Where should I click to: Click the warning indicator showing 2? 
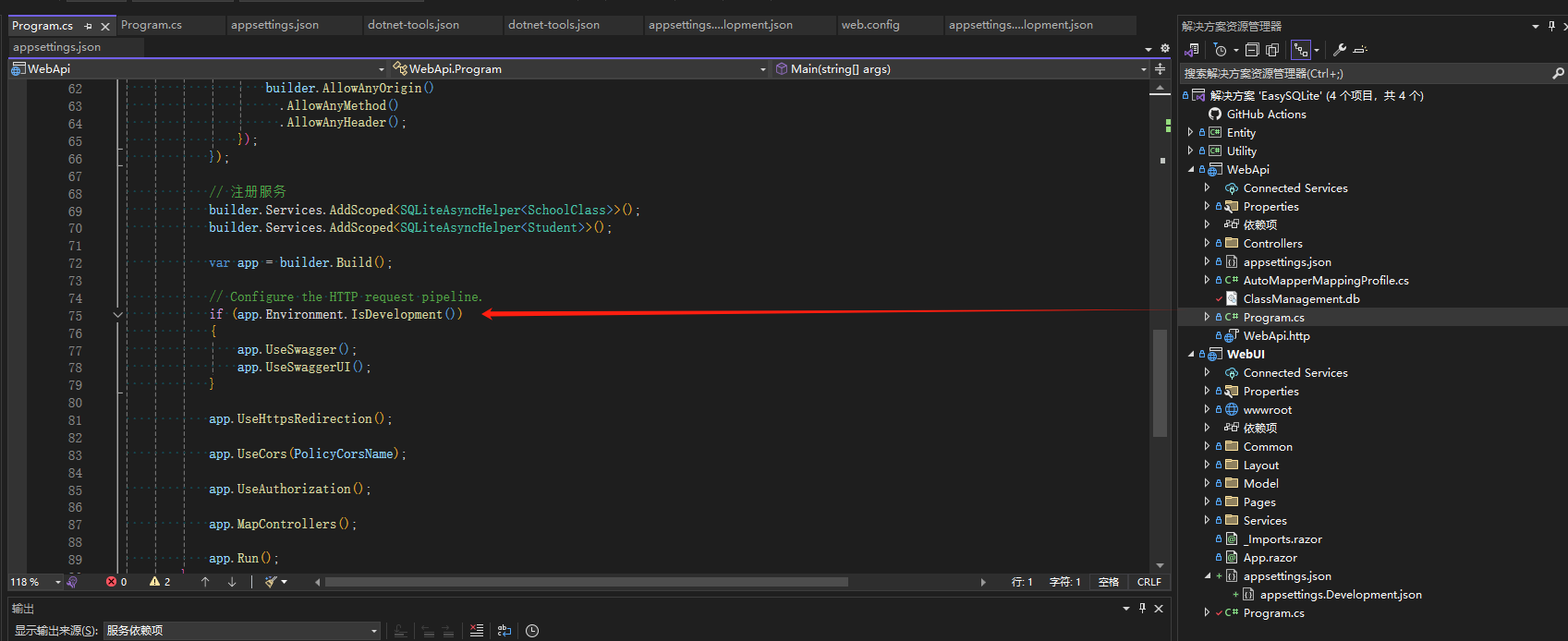click(160, 582)
